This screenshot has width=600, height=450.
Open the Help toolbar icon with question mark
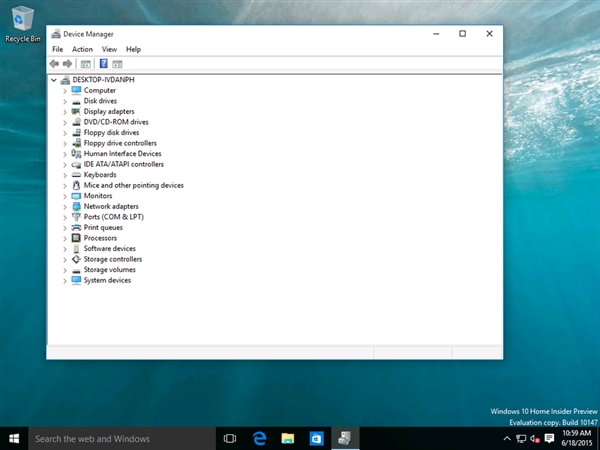pyautogui.click(x=103, y=64)
